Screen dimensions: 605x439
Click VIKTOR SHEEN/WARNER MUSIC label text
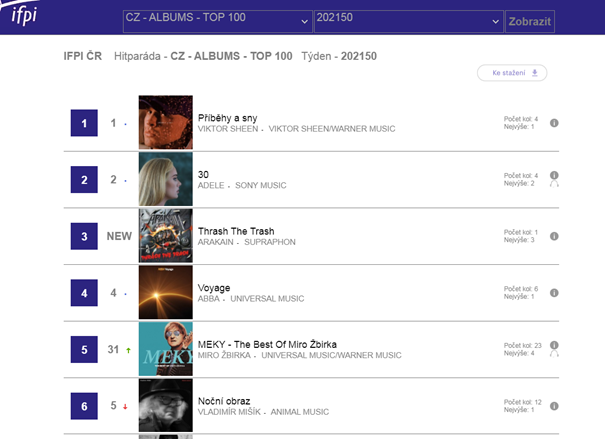pos(332,129)
